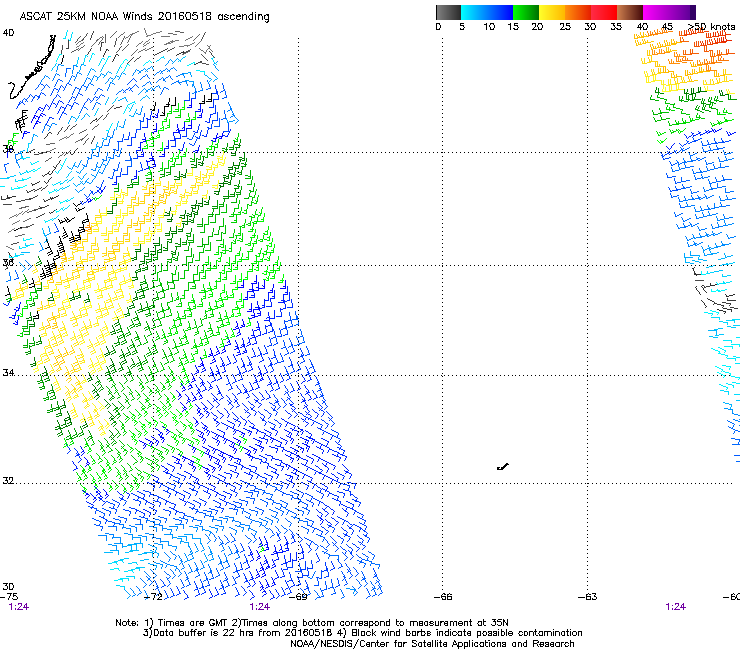Click the purple '1:24' time under -75

[18, 607]
